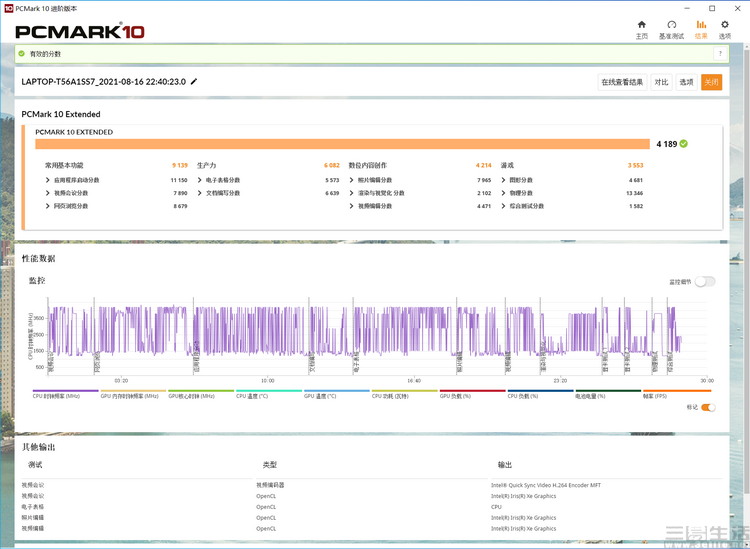
Task: Open the 基准测试 benchmark gauge icon
Action: (x=672, y=24)
